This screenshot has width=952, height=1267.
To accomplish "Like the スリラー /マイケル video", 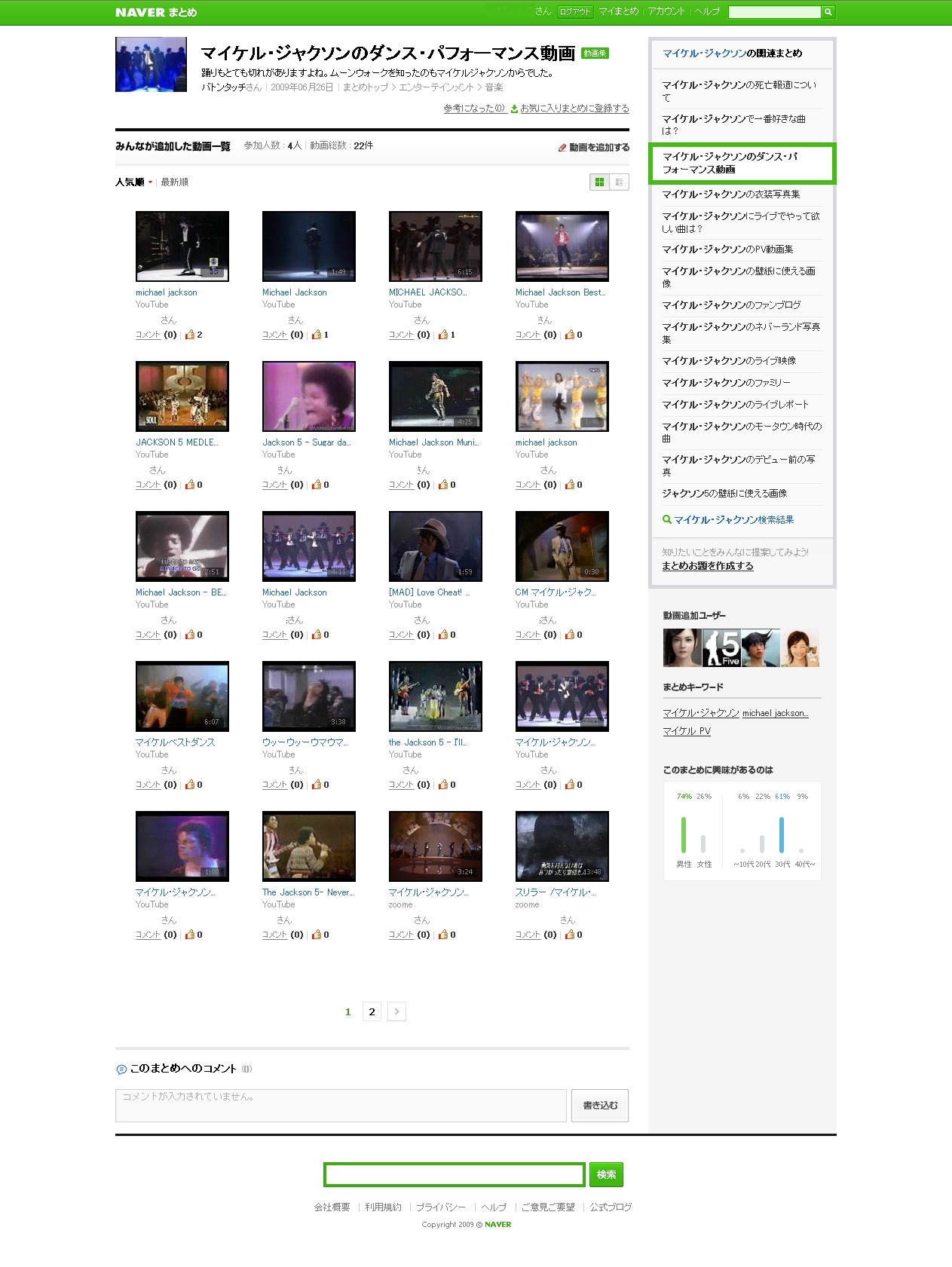I will pos(570,935).
